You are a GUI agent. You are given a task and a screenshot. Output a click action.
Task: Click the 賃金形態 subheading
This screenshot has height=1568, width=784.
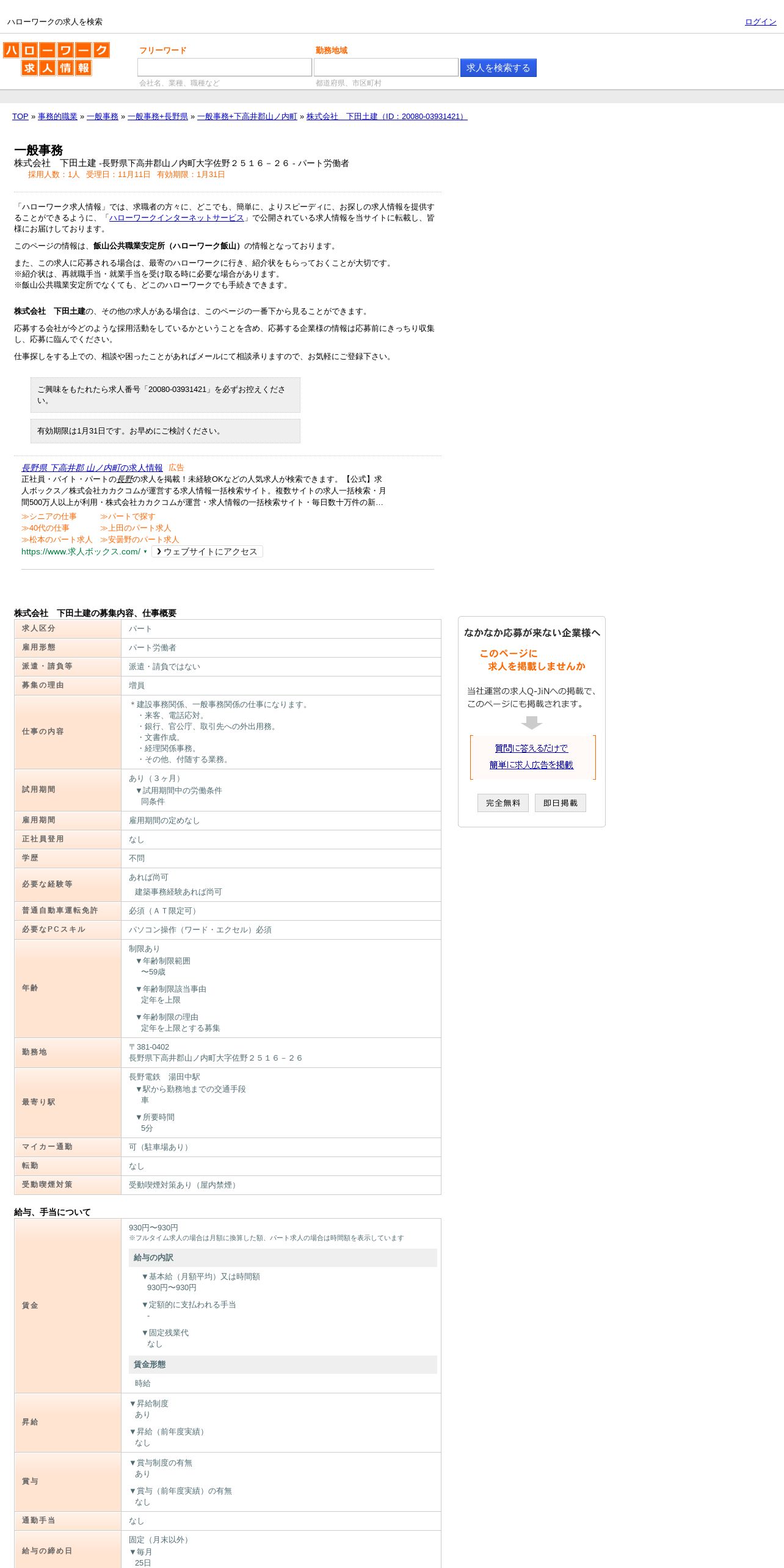click(283, 1365)
